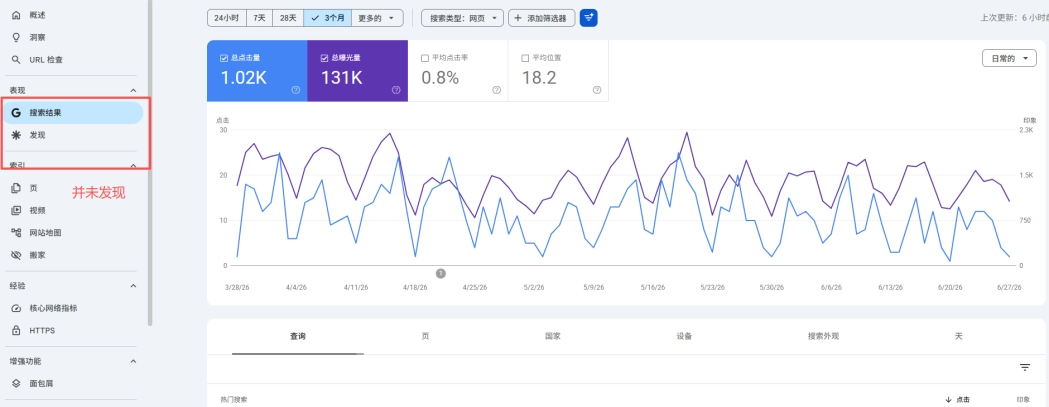Viewport: 1049px width, 407px height.
Task: Click table filter icon above query list
Action: pos(1025,368)
